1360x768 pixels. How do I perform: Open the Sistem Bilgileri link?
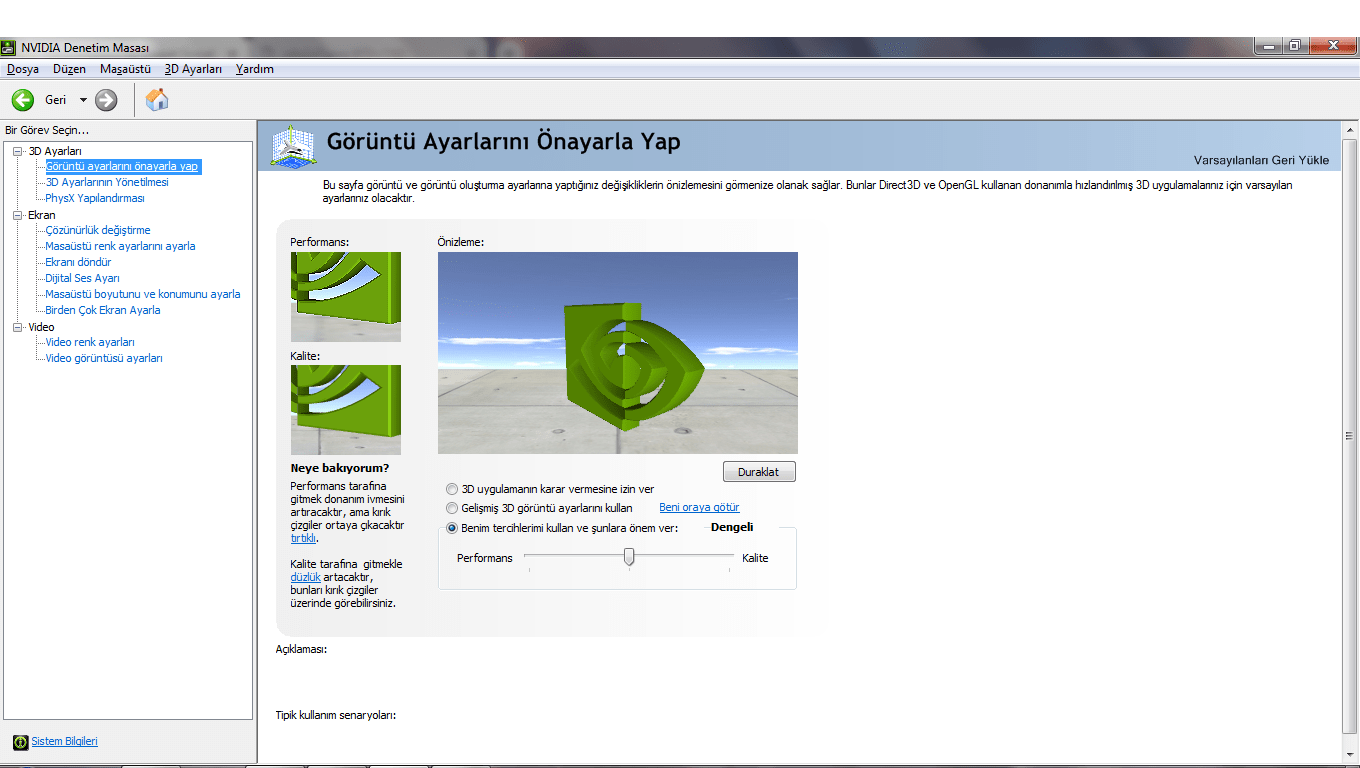point(65,742)
